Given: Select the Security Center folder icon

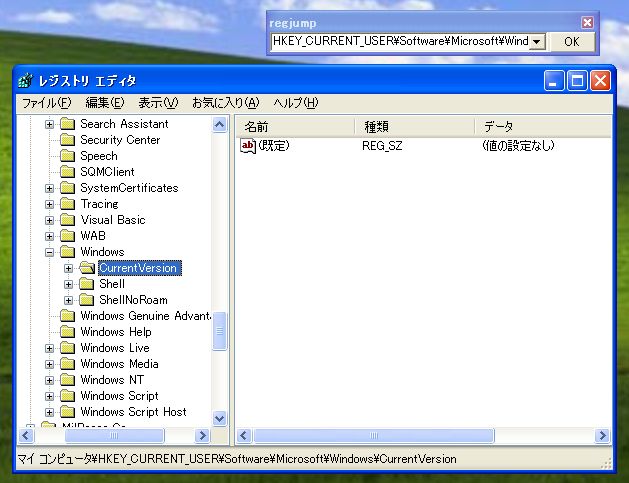Looking at the screenshot, I should click(x=67, y=140).
